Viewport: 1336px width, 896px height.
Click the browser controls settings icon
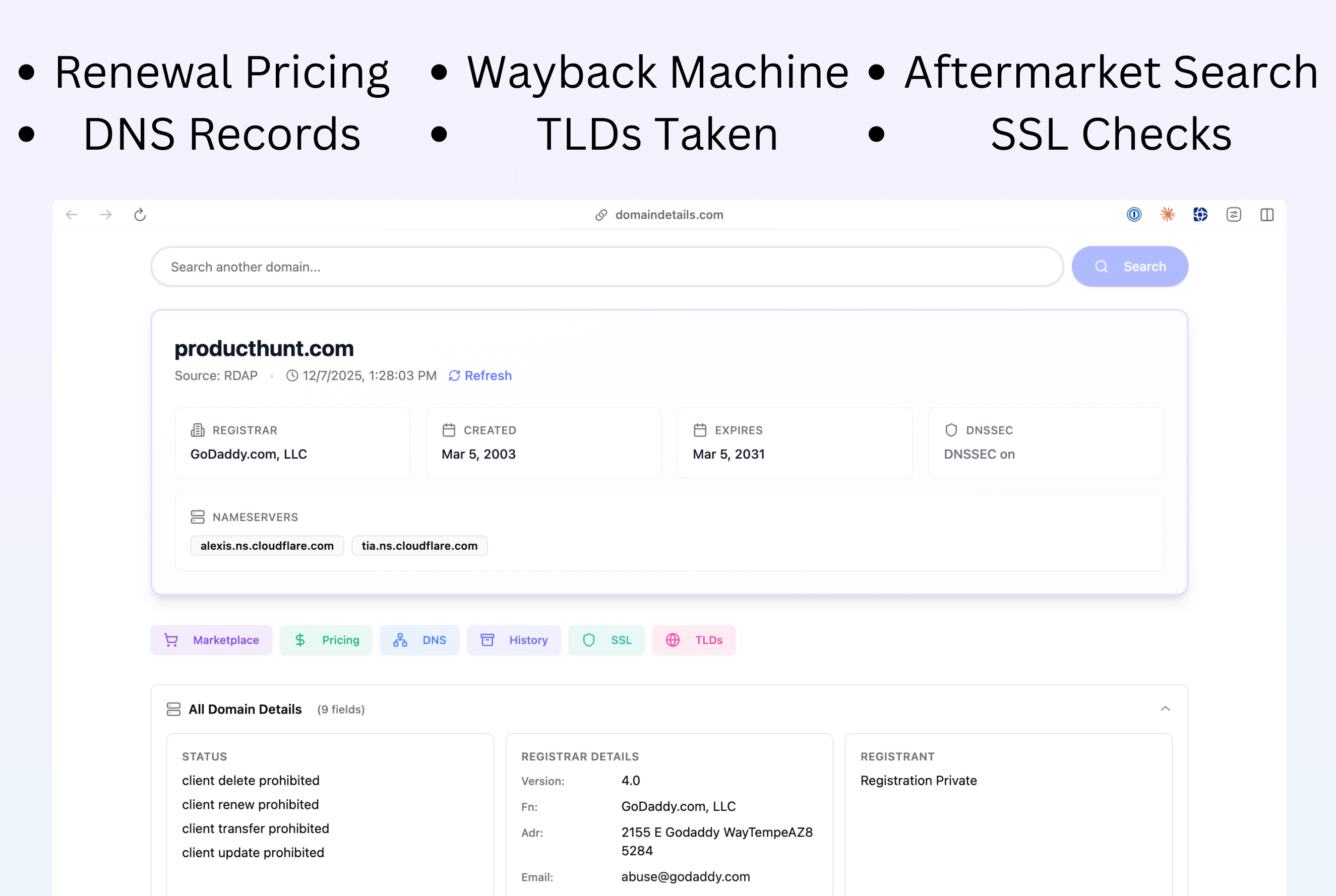click(x=1233, y=215)
